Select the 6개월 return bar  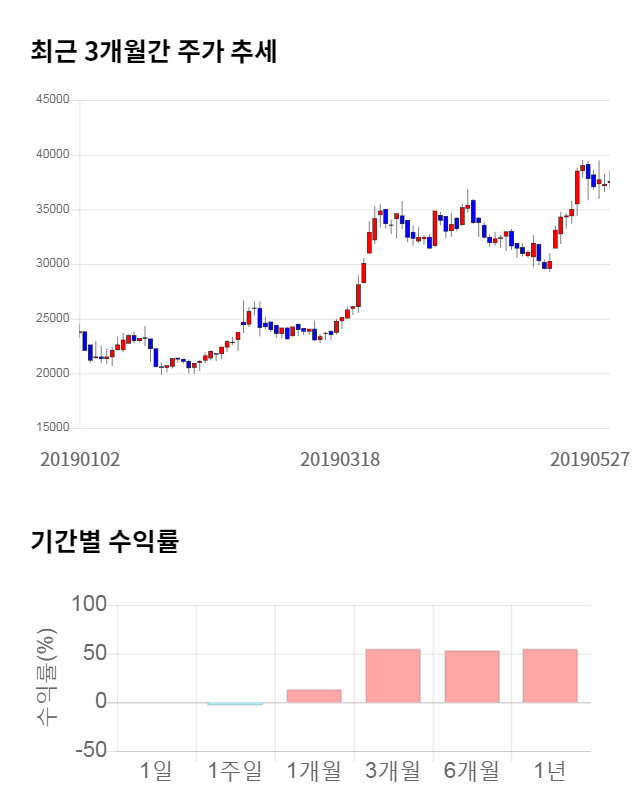(x=472, y=677)
